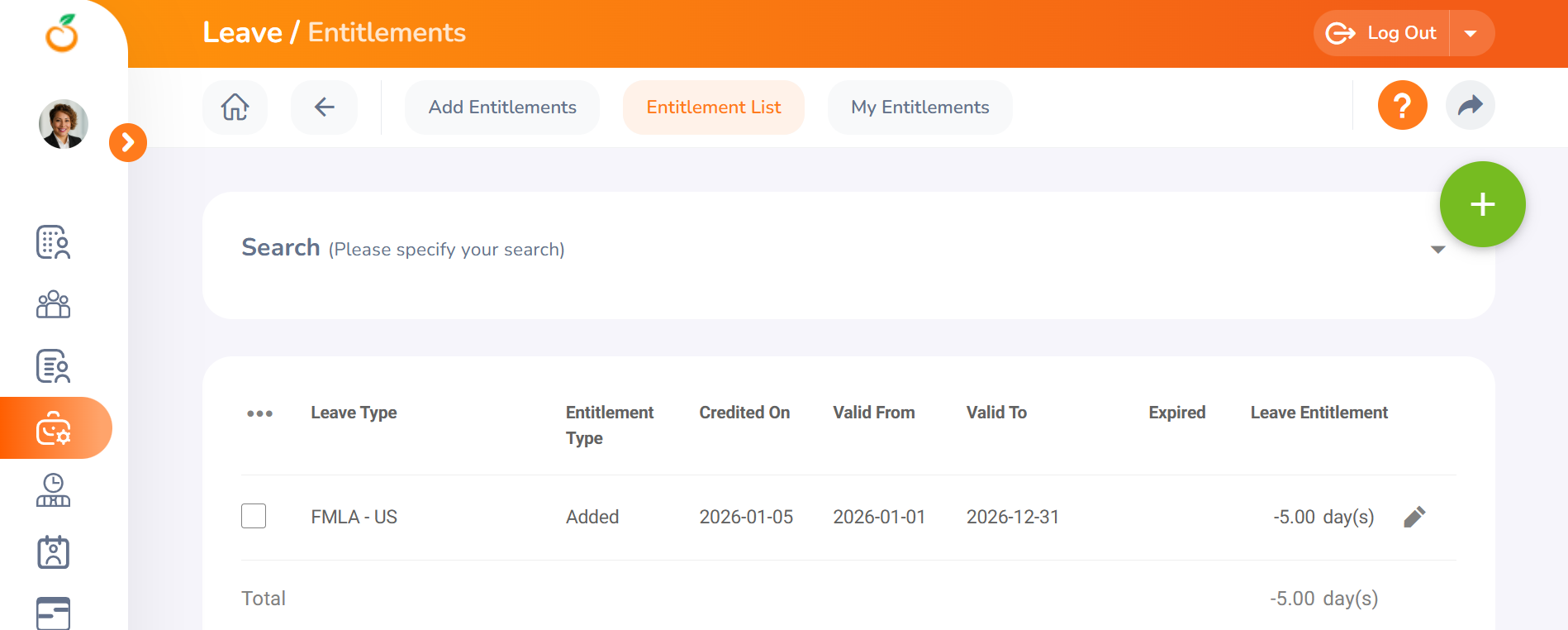Switch to Add Entitlements tab
The width and height of the screenshot is (1568, 630).
tap(502, 107)
